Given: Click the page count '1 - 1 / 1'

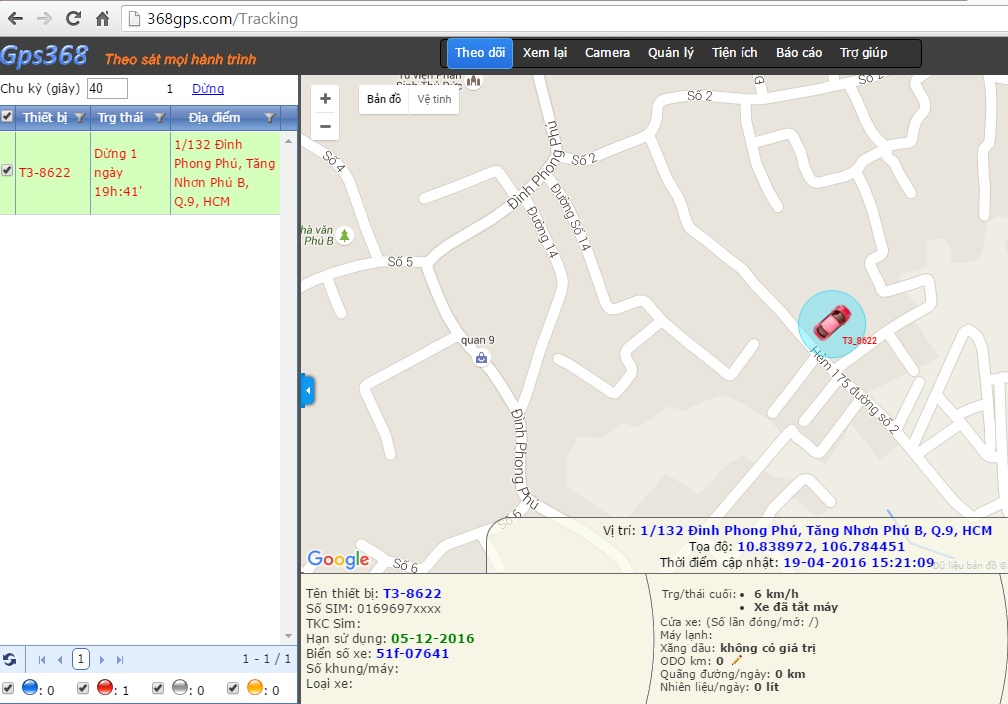Looking at the screenshot, I should 266,659.
